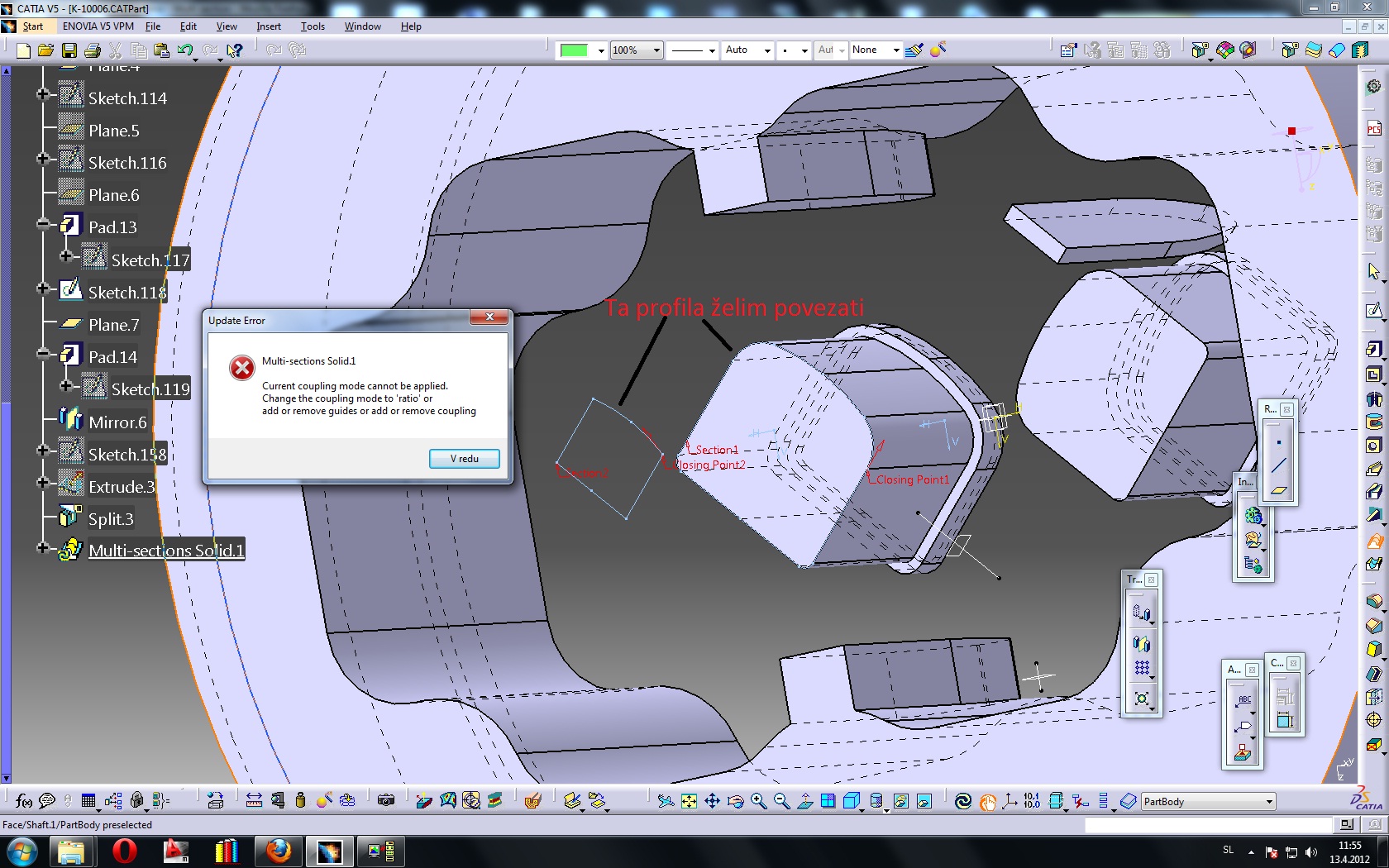Click the Capture camera icon
The image size is (1389, 868).
click(385, 800)
